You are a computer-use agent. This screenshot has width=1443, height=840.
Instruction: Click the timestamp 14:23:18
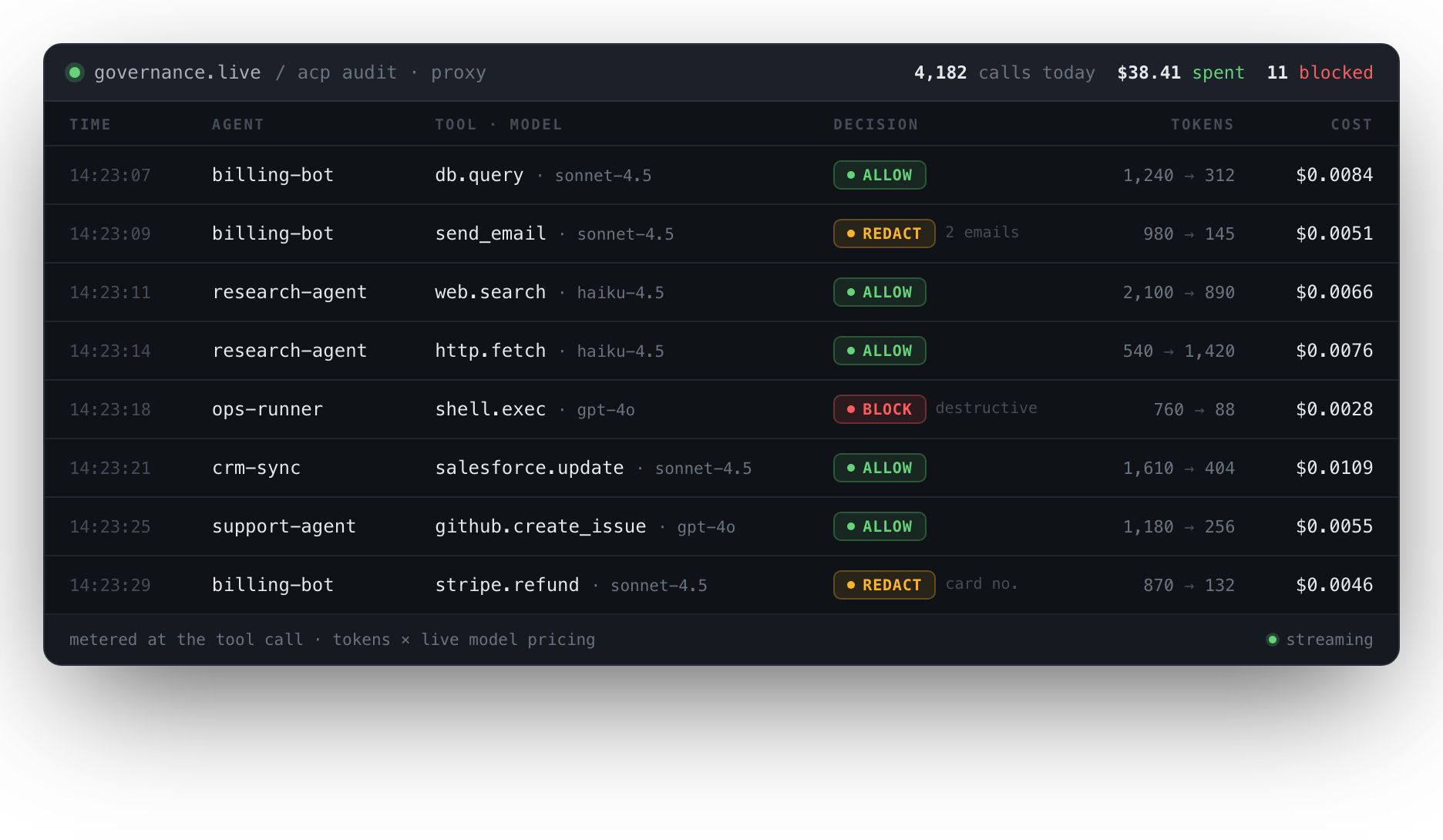(110, 410)
